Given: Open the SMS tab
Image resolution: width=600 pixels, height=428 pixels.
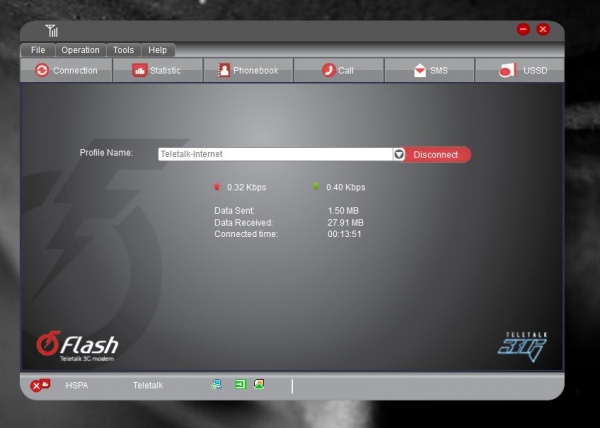Looking at the screenshot, I should 429,70.
